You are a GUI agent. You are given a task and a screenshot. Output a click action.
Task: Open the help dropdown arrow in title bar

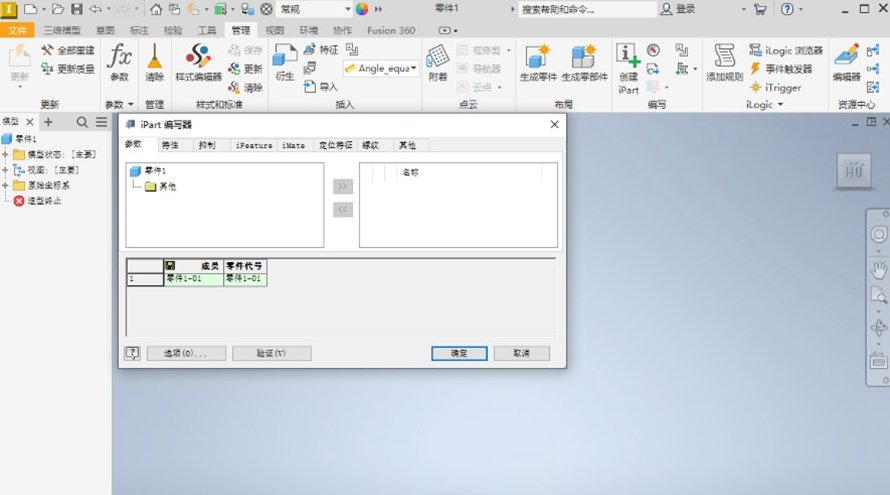pos(801,9)
